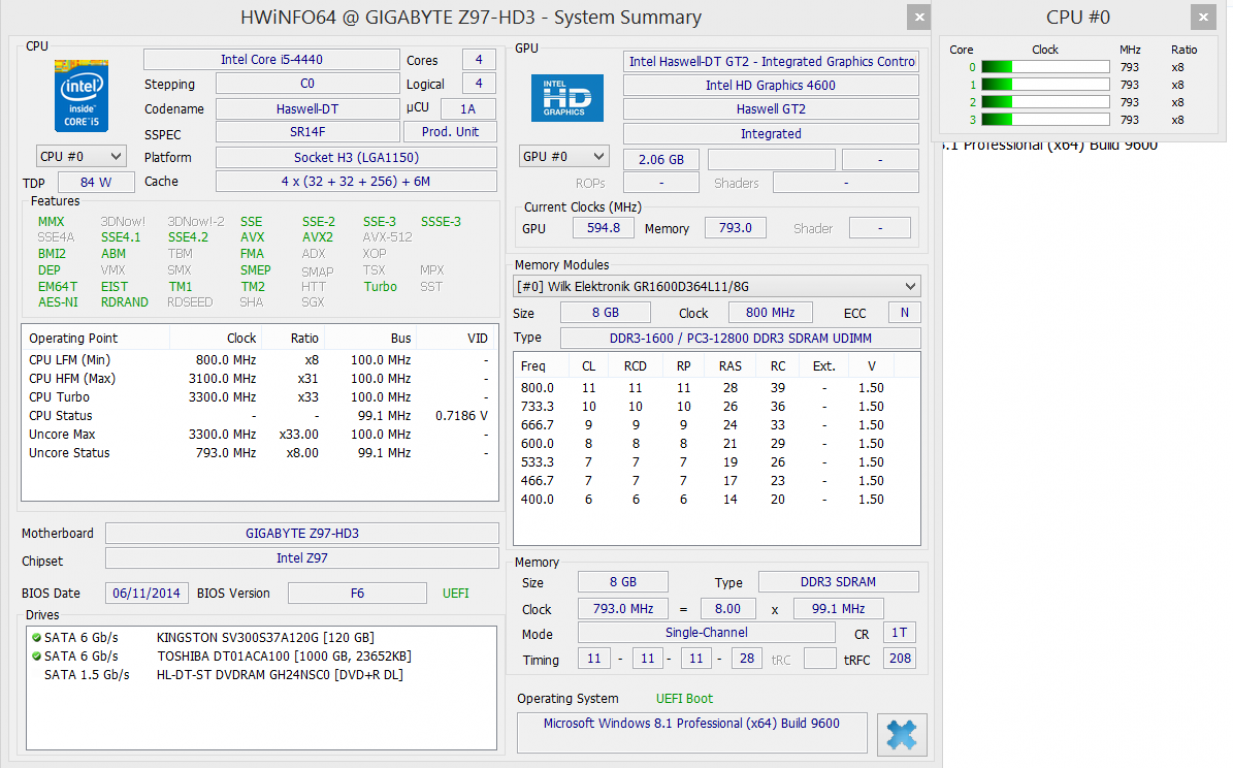Click the CR 1T field
The image size is (1233, 768).
pos(900,633)
